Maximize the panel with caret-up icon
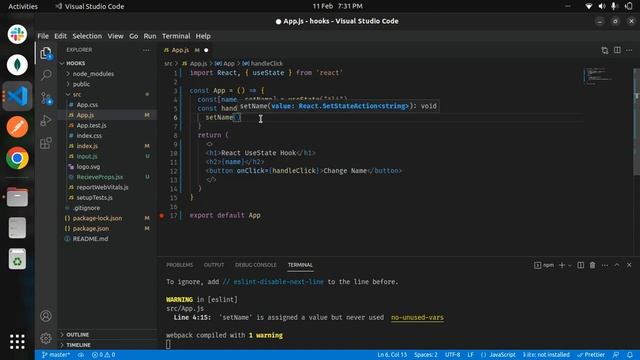Viewport: 640px width, 360px height. tap(617, 265)
